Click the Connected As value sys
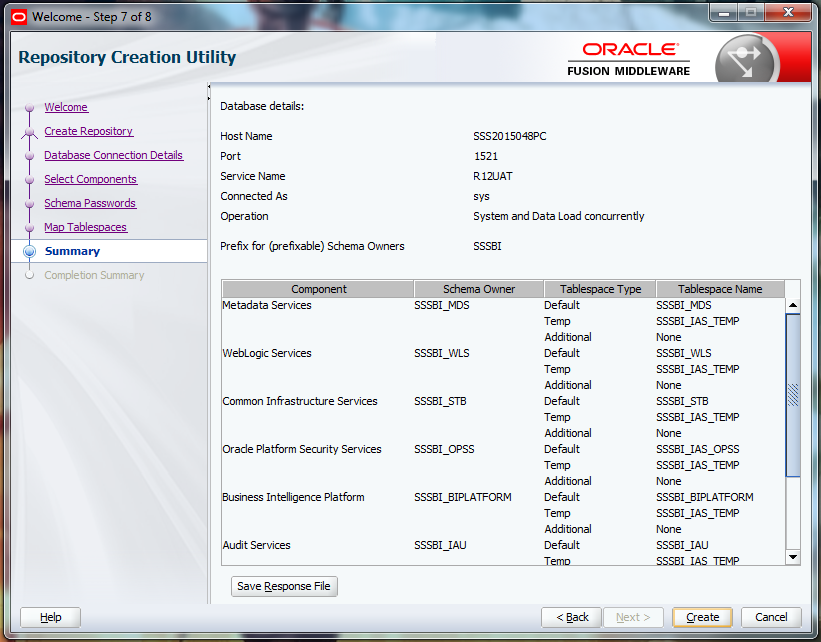 [x=481, y=196]
